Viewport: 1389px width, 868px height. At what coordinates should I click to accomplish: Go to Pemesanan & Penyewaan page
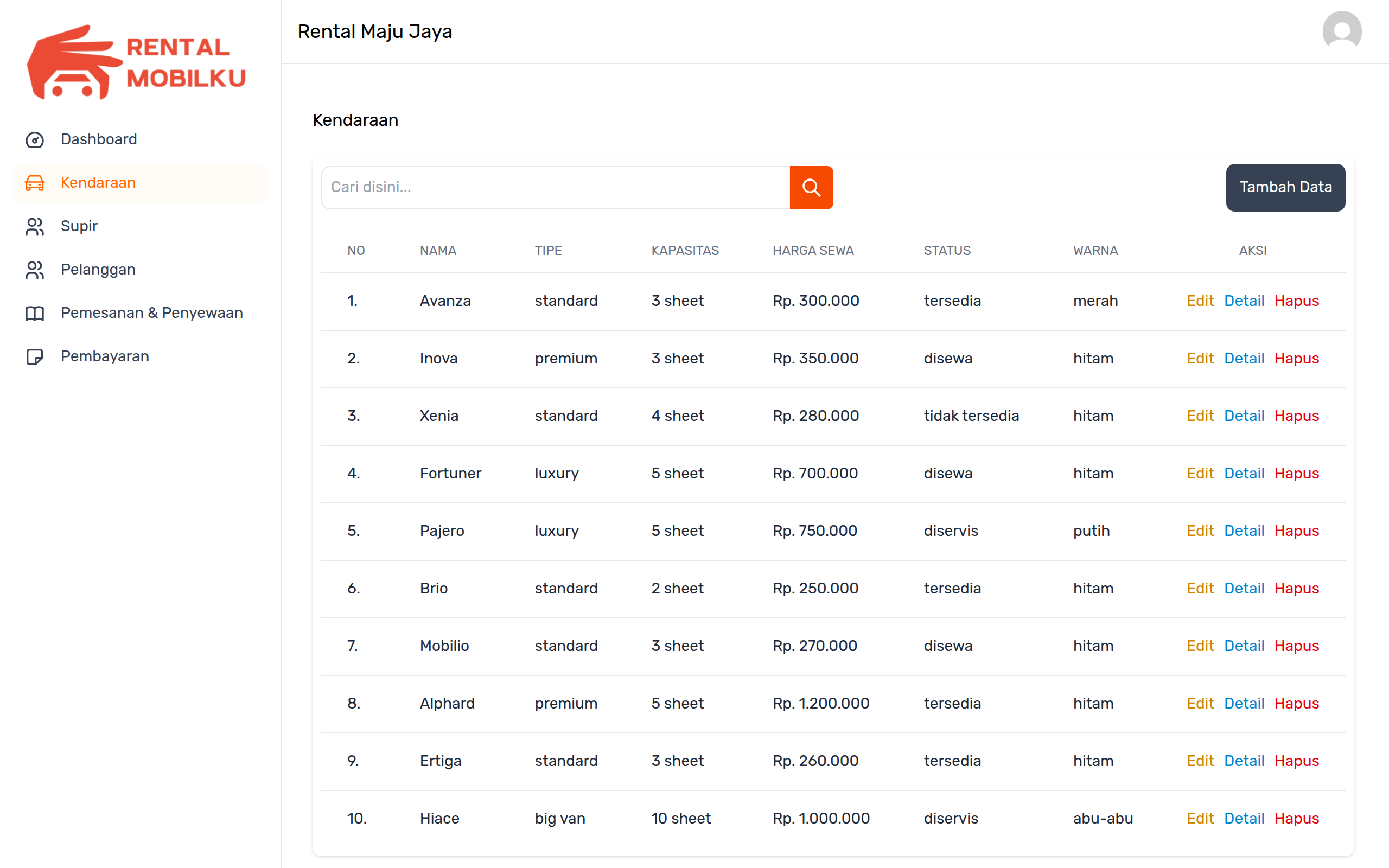point(151,313)
